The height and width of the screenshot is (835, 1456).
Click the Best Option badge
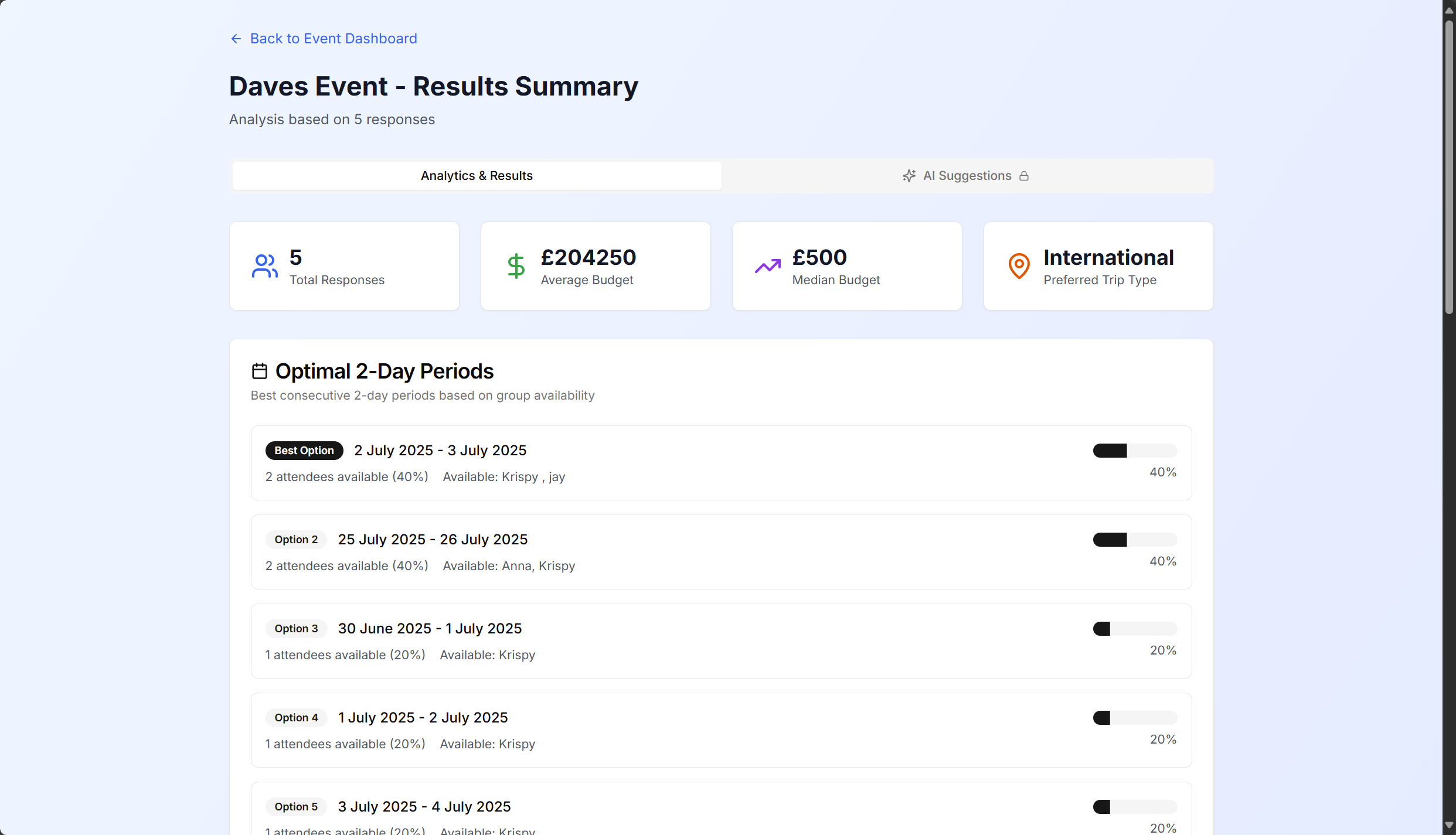coord(304,451)
